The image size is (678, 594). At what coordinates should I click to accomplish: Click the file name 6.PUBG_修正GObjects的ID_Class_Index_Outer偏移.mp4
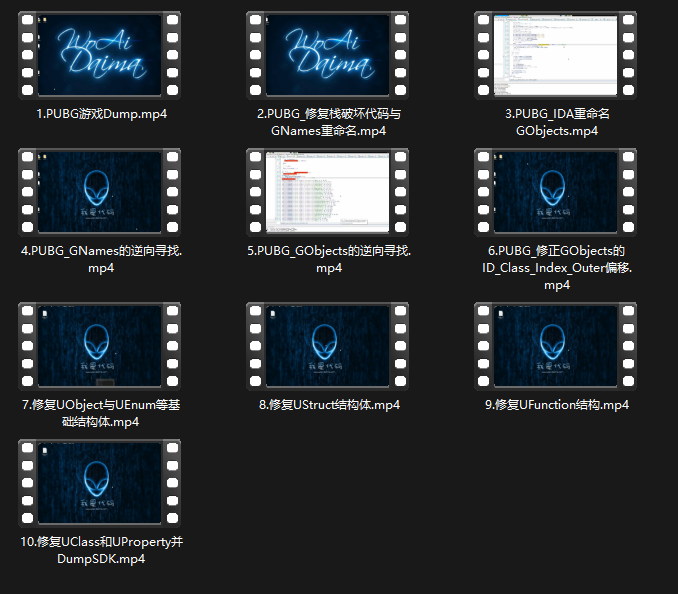coord(557,268)
